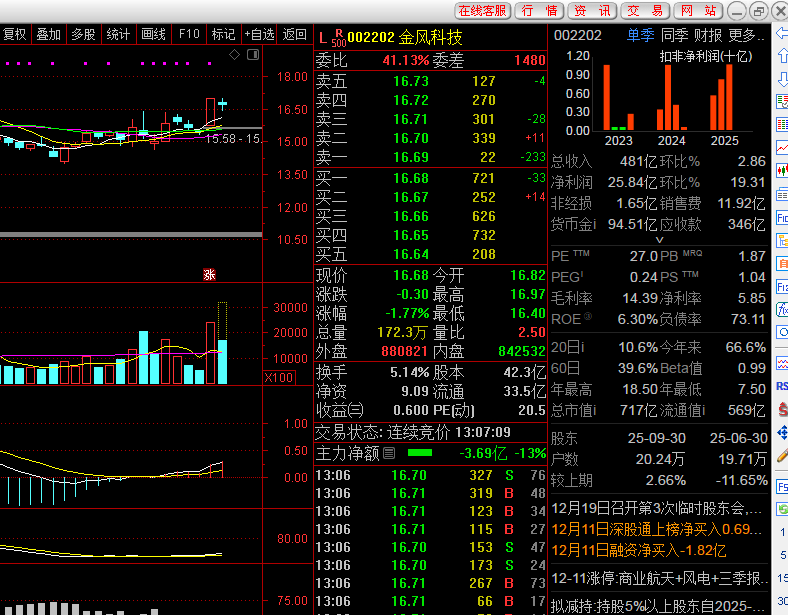Open the watchlist table icon in sidebar

coord(782,101)
